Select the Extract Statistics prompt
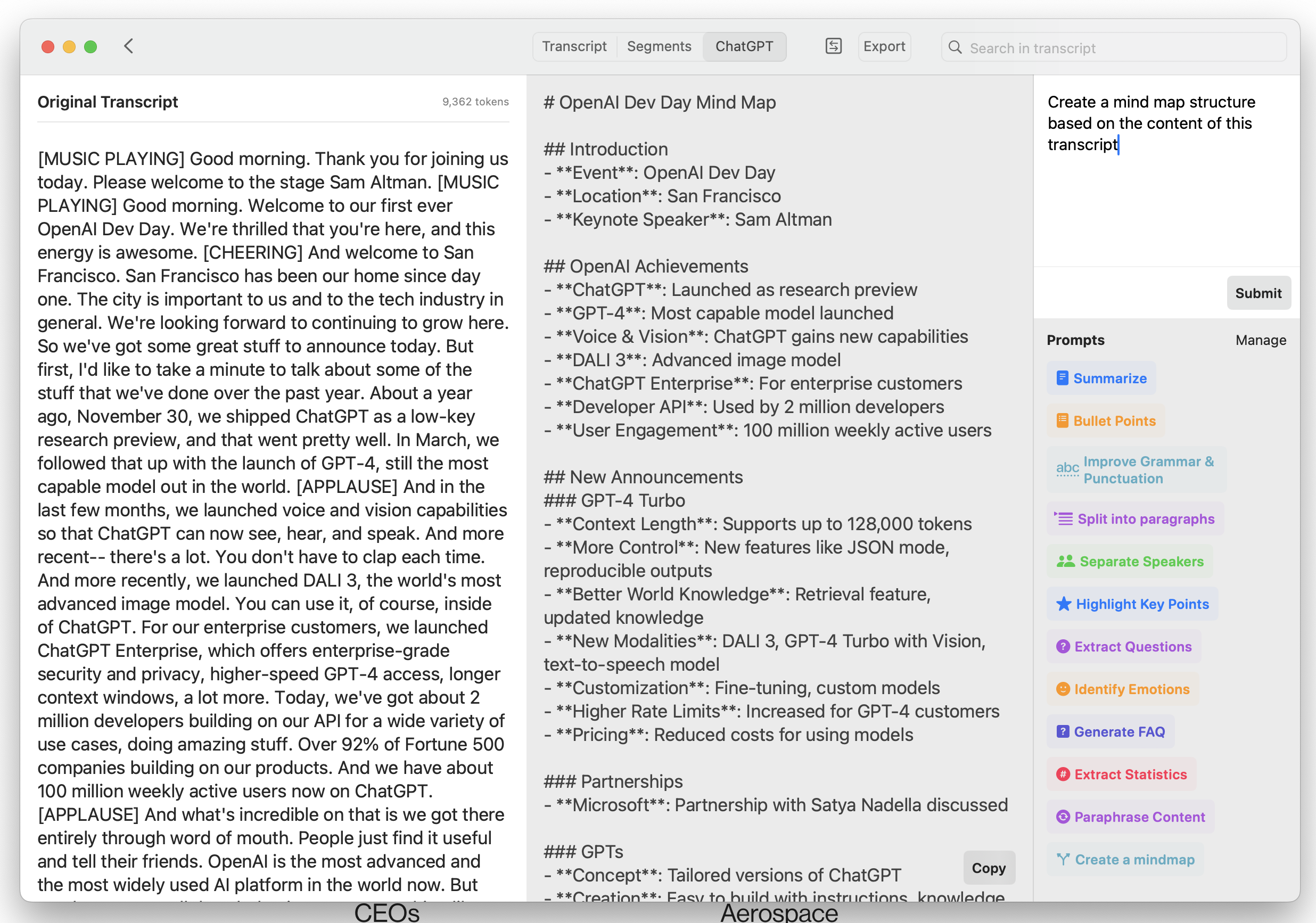 (x=1121, y=774)
